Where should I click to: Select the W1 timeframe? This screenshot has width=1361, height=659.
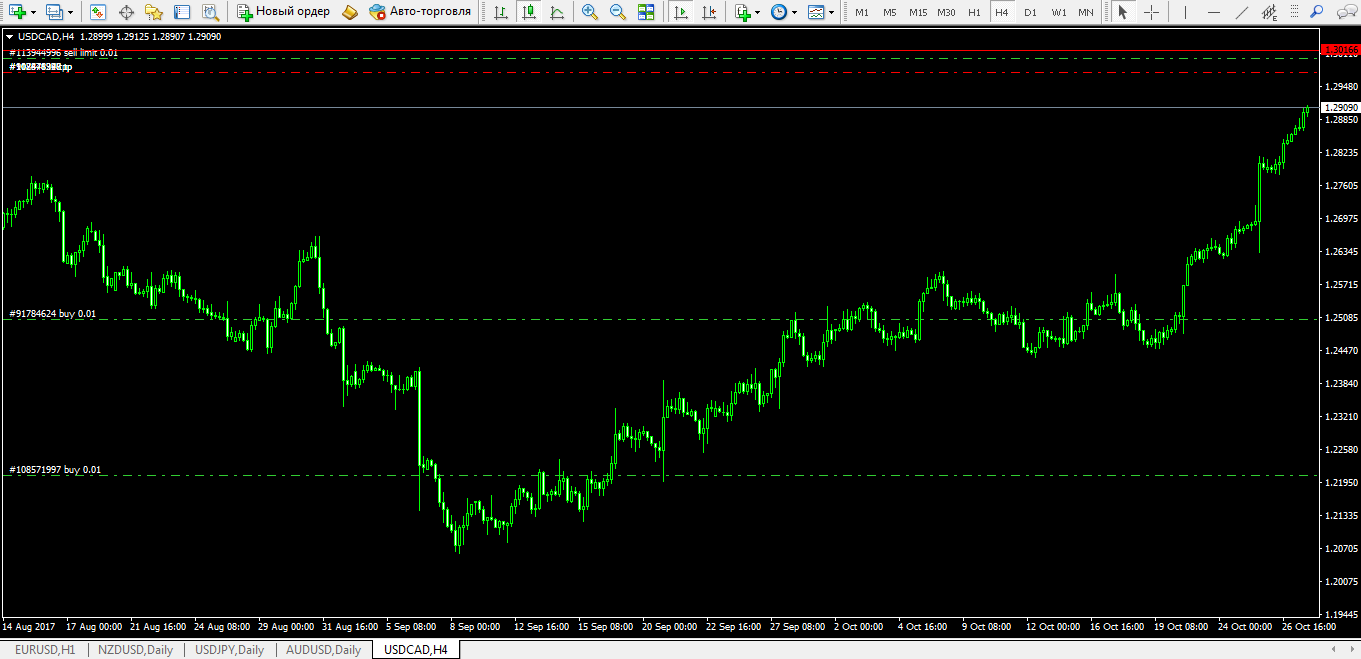click(x=1058, y=12)
